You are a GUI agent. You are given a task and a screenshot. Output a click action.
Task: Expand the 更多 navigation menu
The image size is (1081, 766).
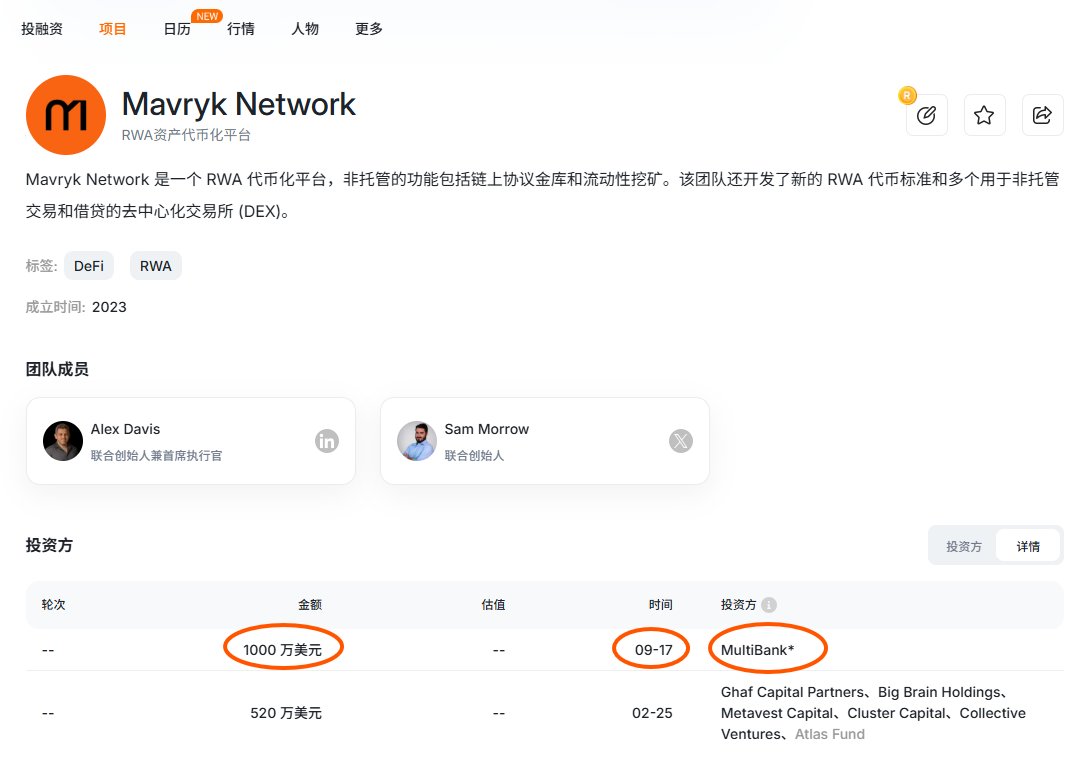(x=369, y=29)
